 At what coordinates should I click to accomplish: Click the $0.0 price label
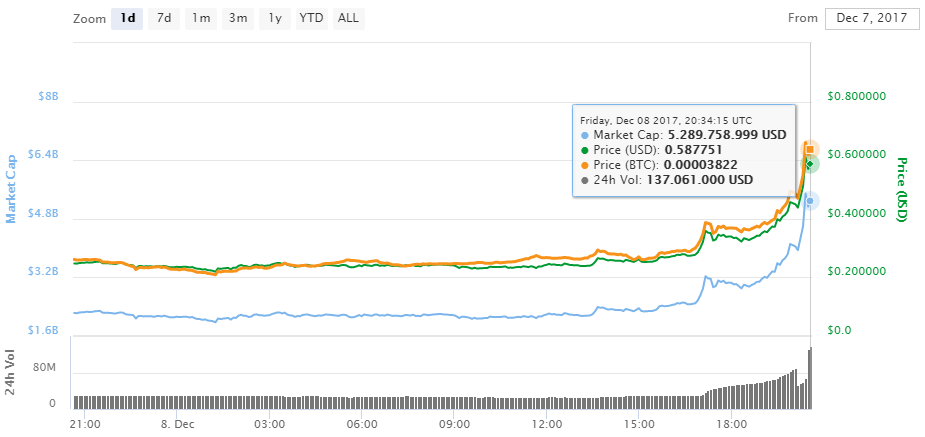[x=840, y=330]
